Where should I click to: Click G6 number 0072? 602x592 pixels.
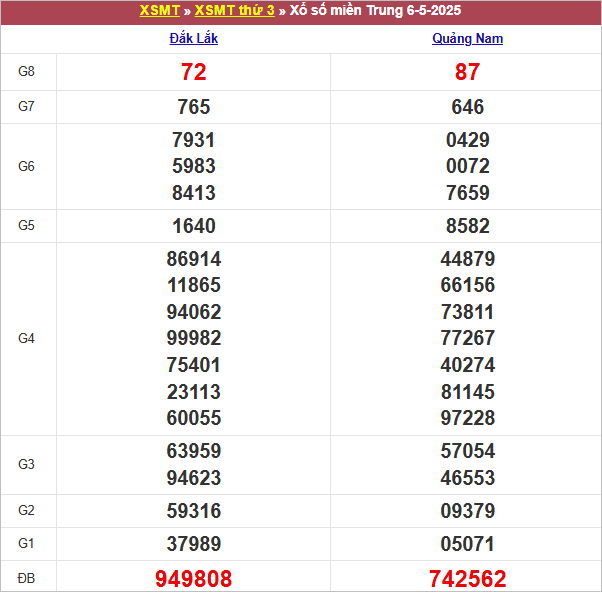(x=467, y=166)
